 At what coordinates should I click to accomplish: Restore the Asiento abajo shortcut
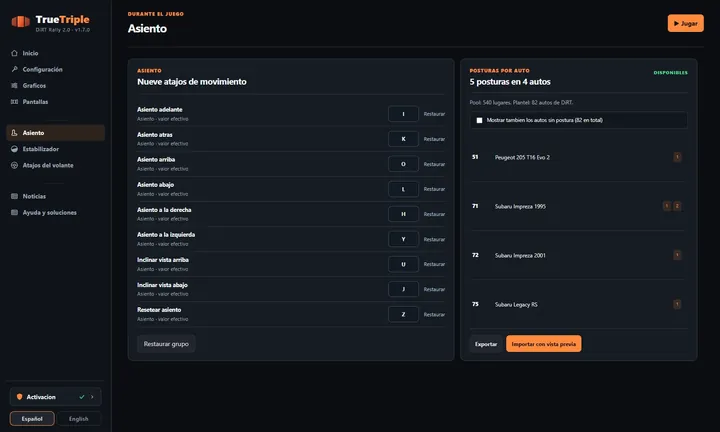434,189
